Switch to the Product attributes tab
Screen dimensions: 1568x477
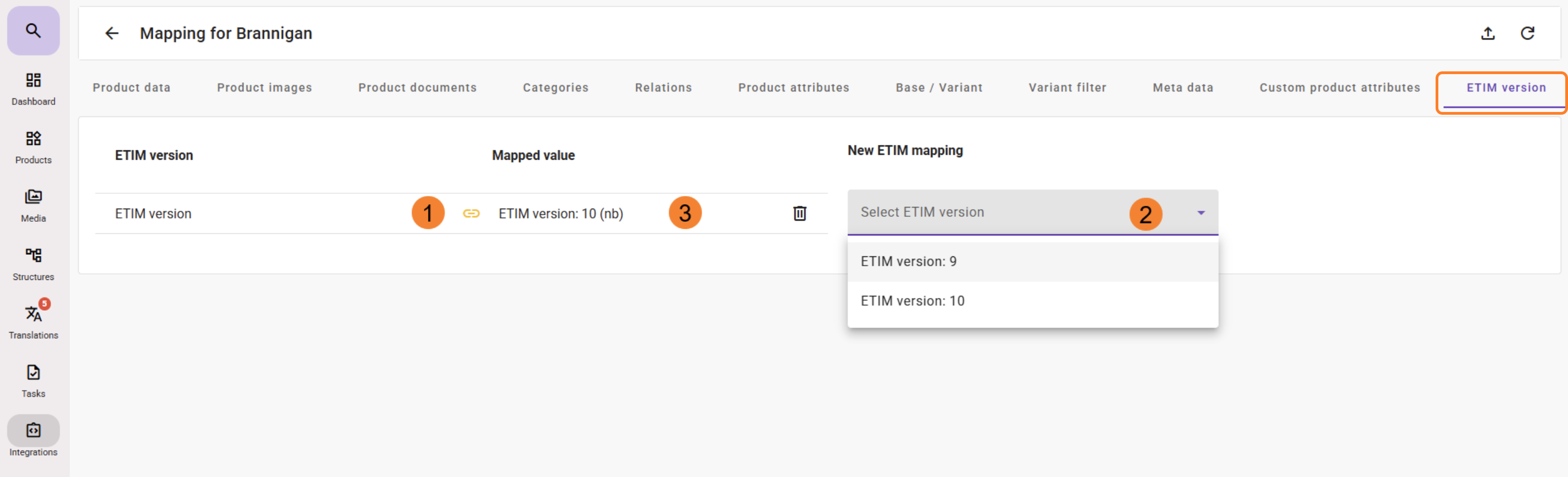point(793,88)
